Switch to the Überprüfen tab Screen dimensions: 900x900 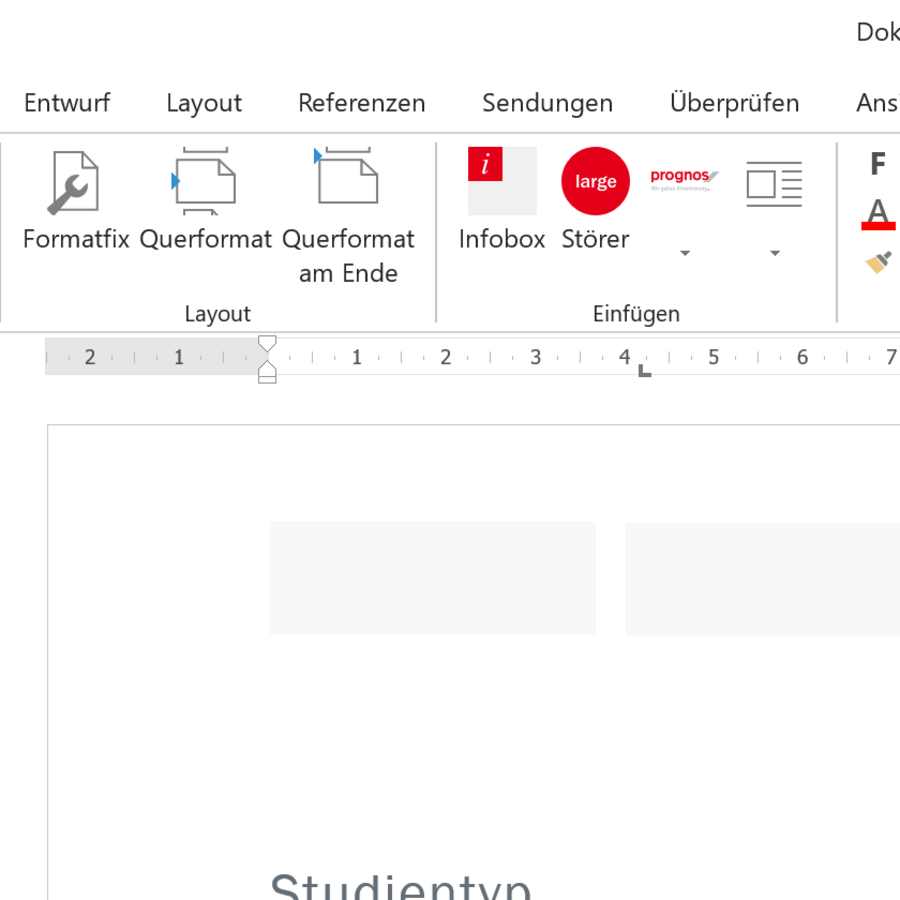pos(735,103)
